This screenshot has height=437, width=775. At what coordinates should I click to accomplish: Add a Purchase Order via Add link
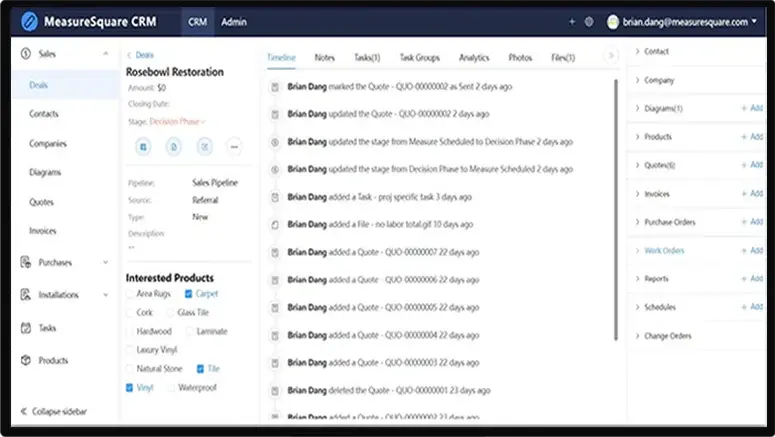(x=752, y=221)
